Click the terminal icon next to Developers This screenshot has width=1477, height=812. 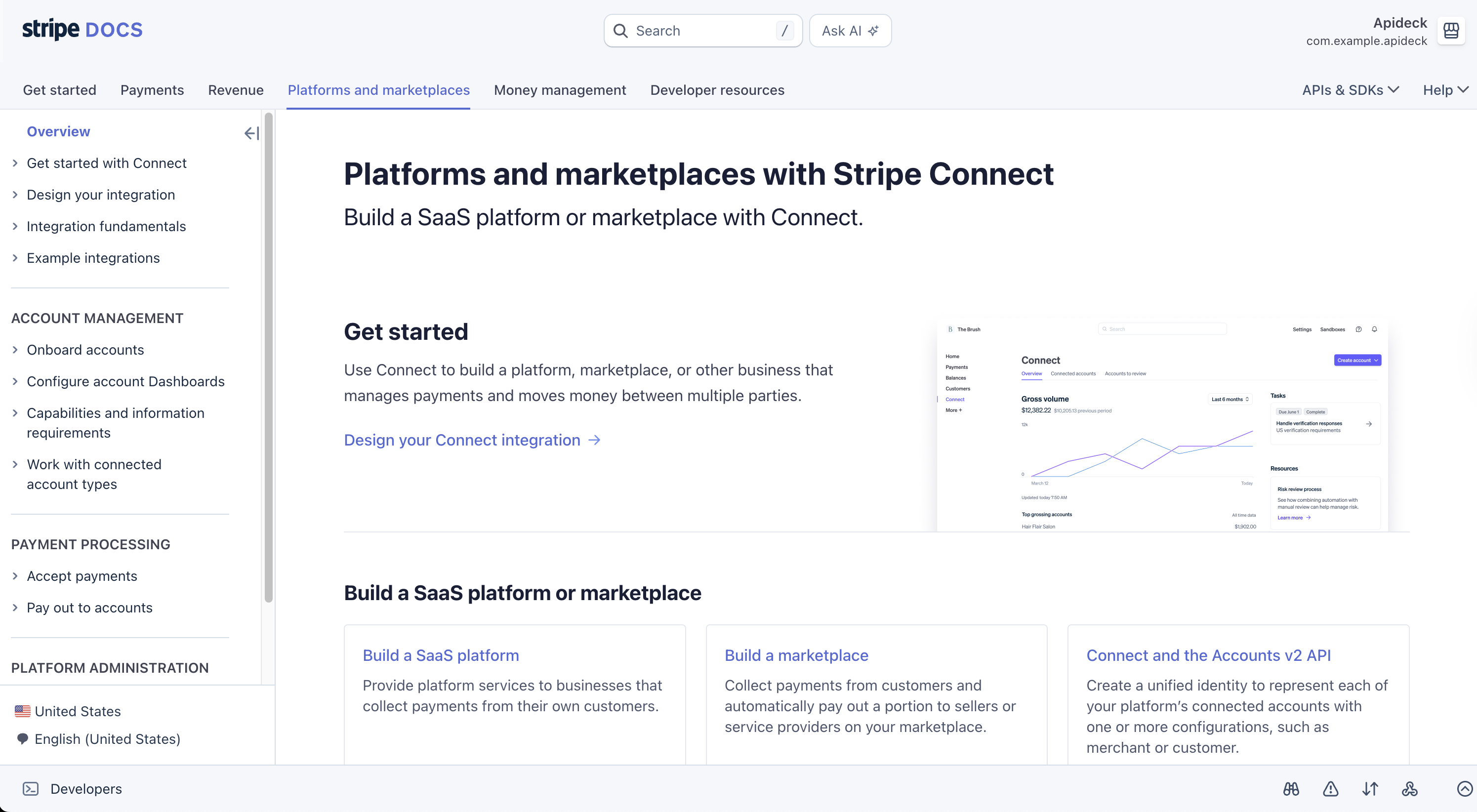31,789
